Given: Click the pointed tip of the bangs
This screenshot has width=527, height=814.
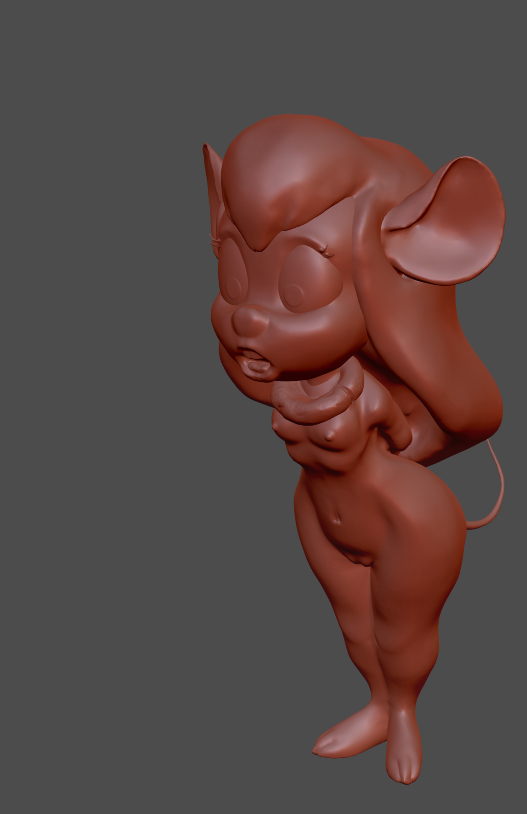Looking at the screenshot, I should coord(261,240).
